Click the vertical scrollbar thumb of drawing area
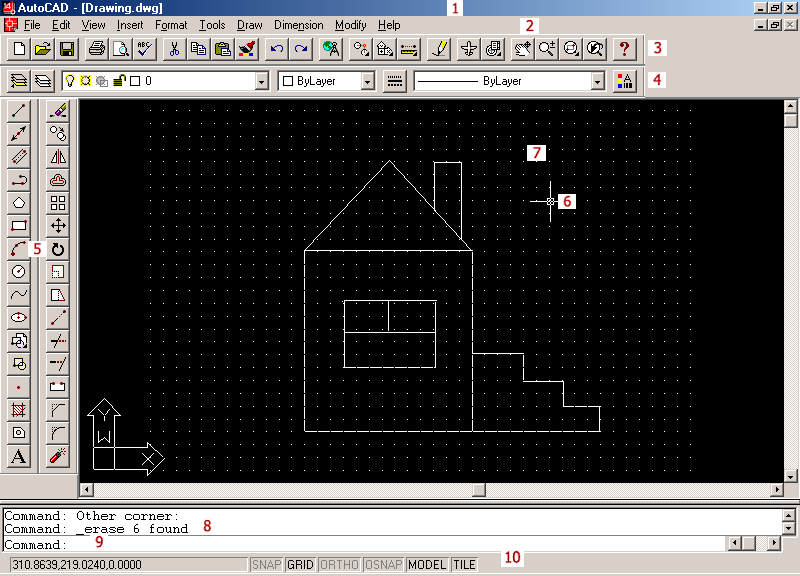This screenshot has height=576, width=800. (x=790, y=120)
